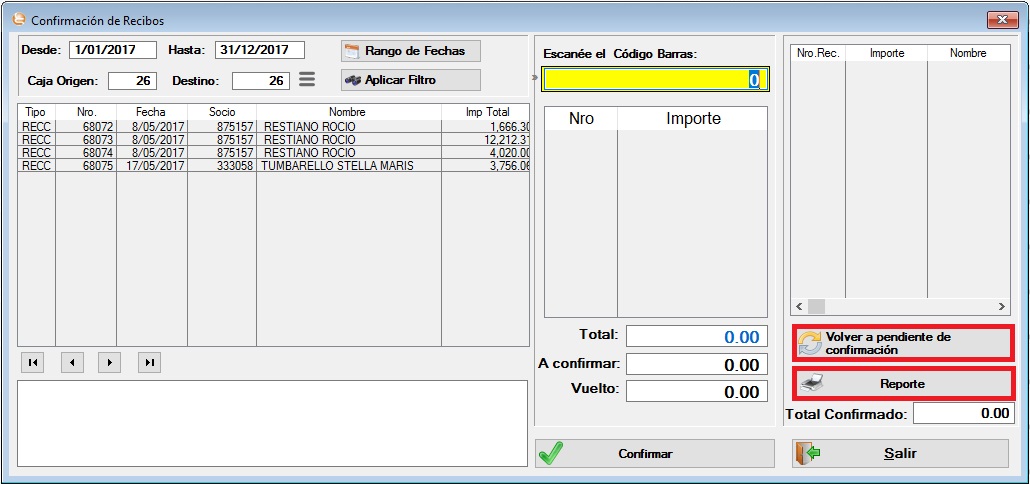Exit using the Salir button
Image resolution: width=1030 pixels, height=484 pixels.
(900, 453)
